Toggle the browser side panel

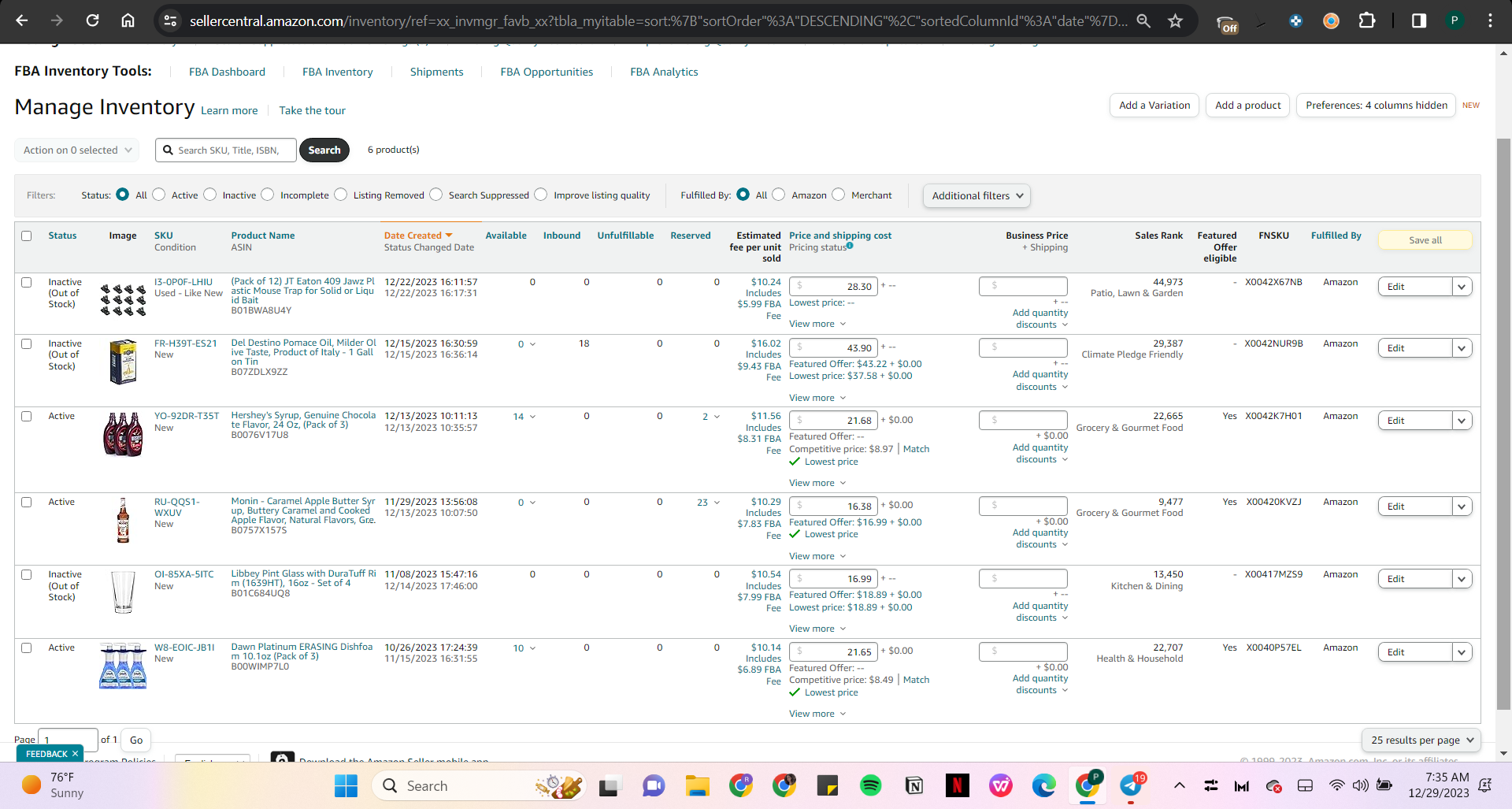(1418, 21)
